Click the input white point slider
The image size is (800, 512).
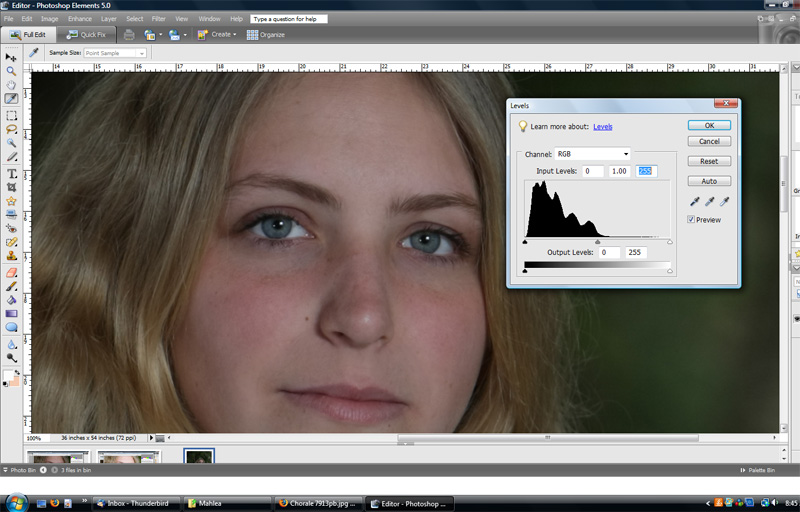[670, 242]
